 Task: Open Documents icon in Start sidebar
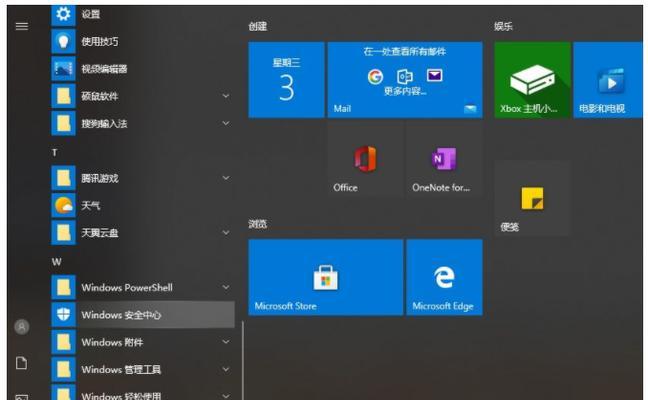[x=21, y=363]
